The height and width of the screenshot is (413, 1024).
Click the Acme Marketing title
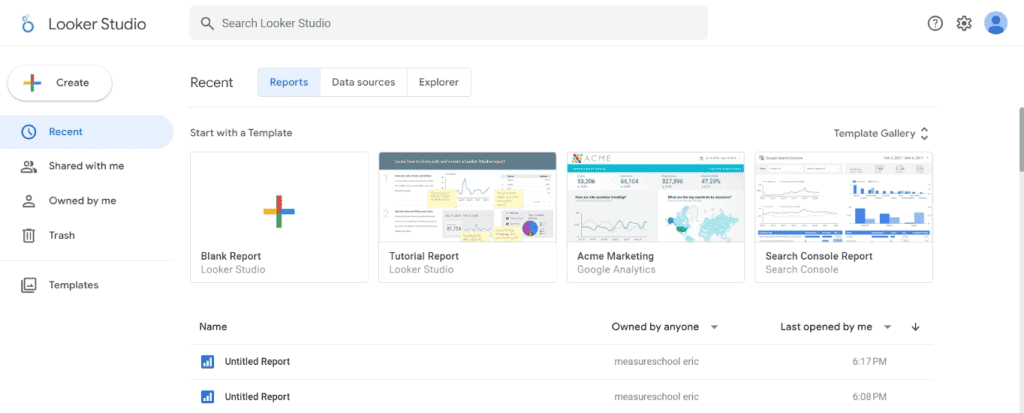(615, 256)
